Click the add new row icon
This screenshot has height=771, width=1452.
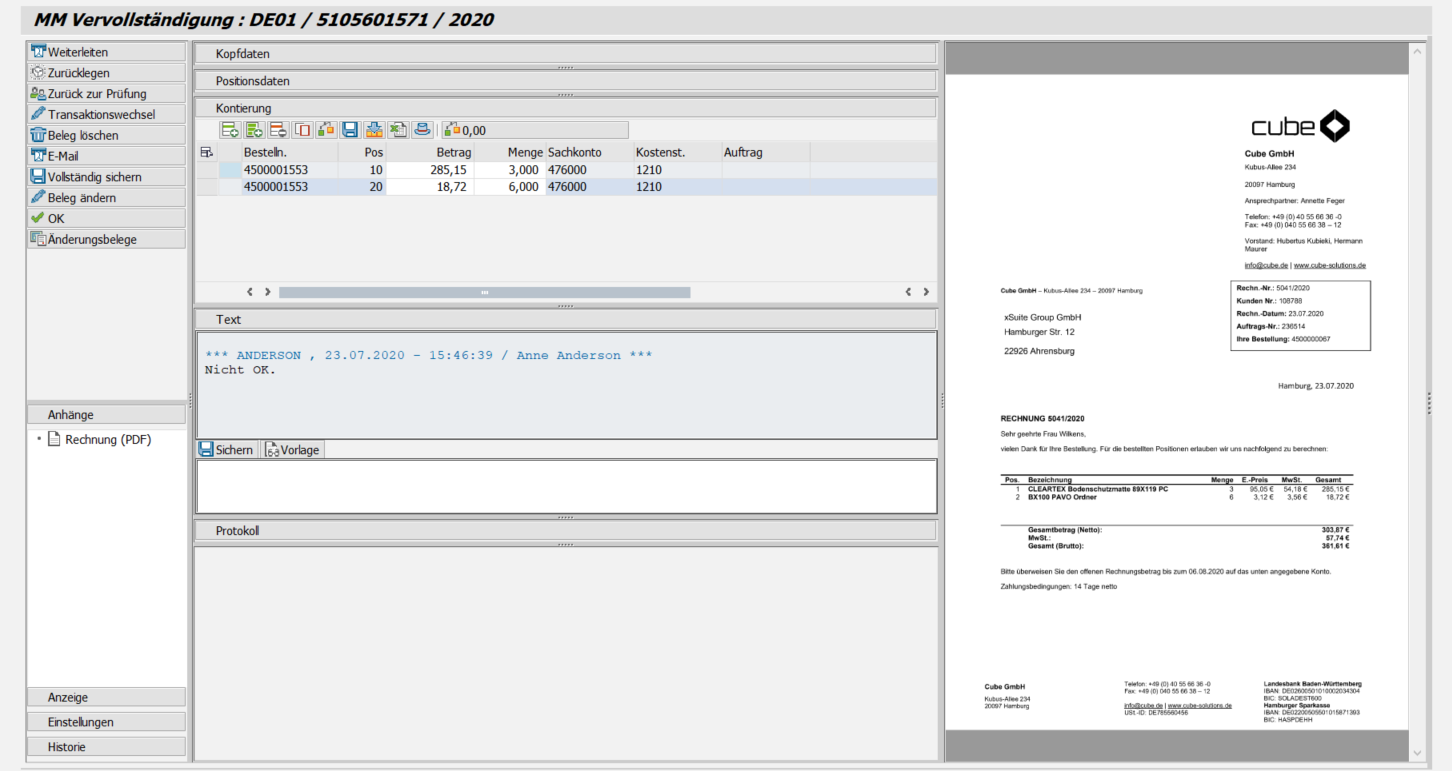(x=230, y=129)
